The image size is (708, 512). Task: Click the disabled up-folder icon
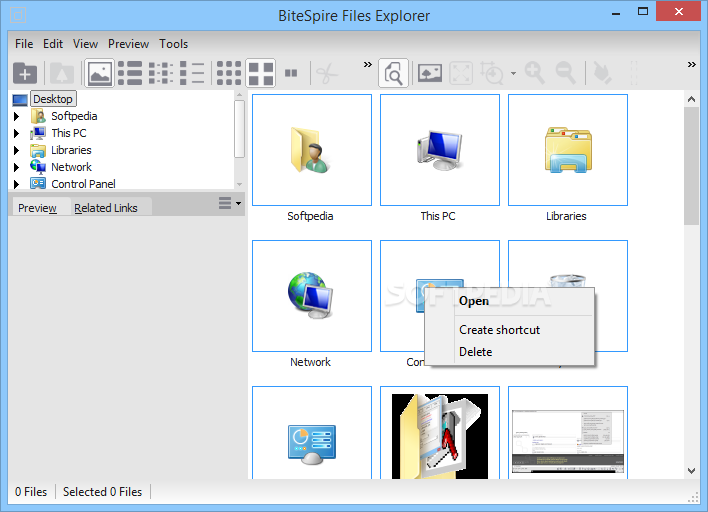tap(62, 73)
